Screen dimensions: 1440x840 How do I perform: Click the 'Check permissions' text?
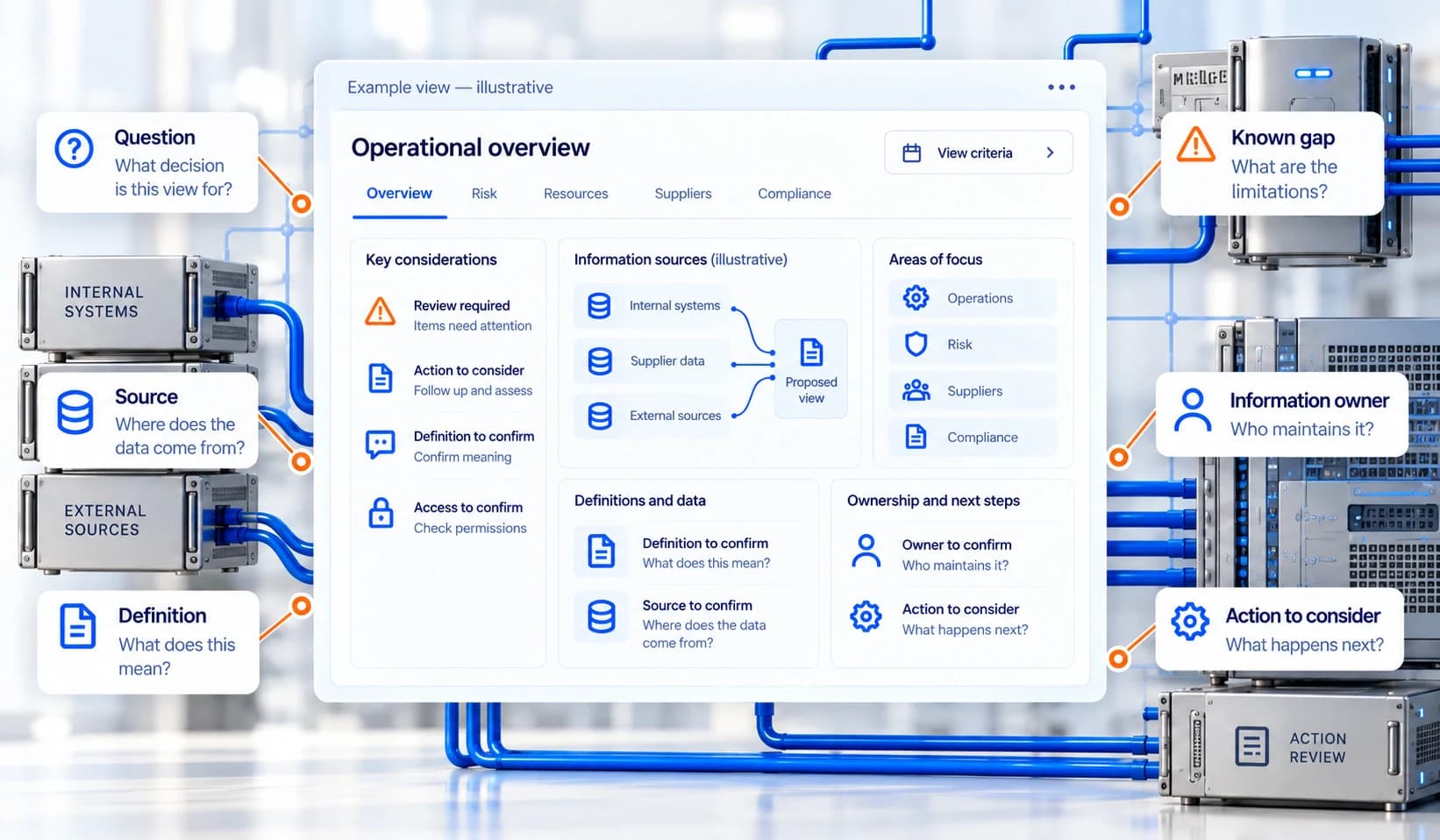470,528
